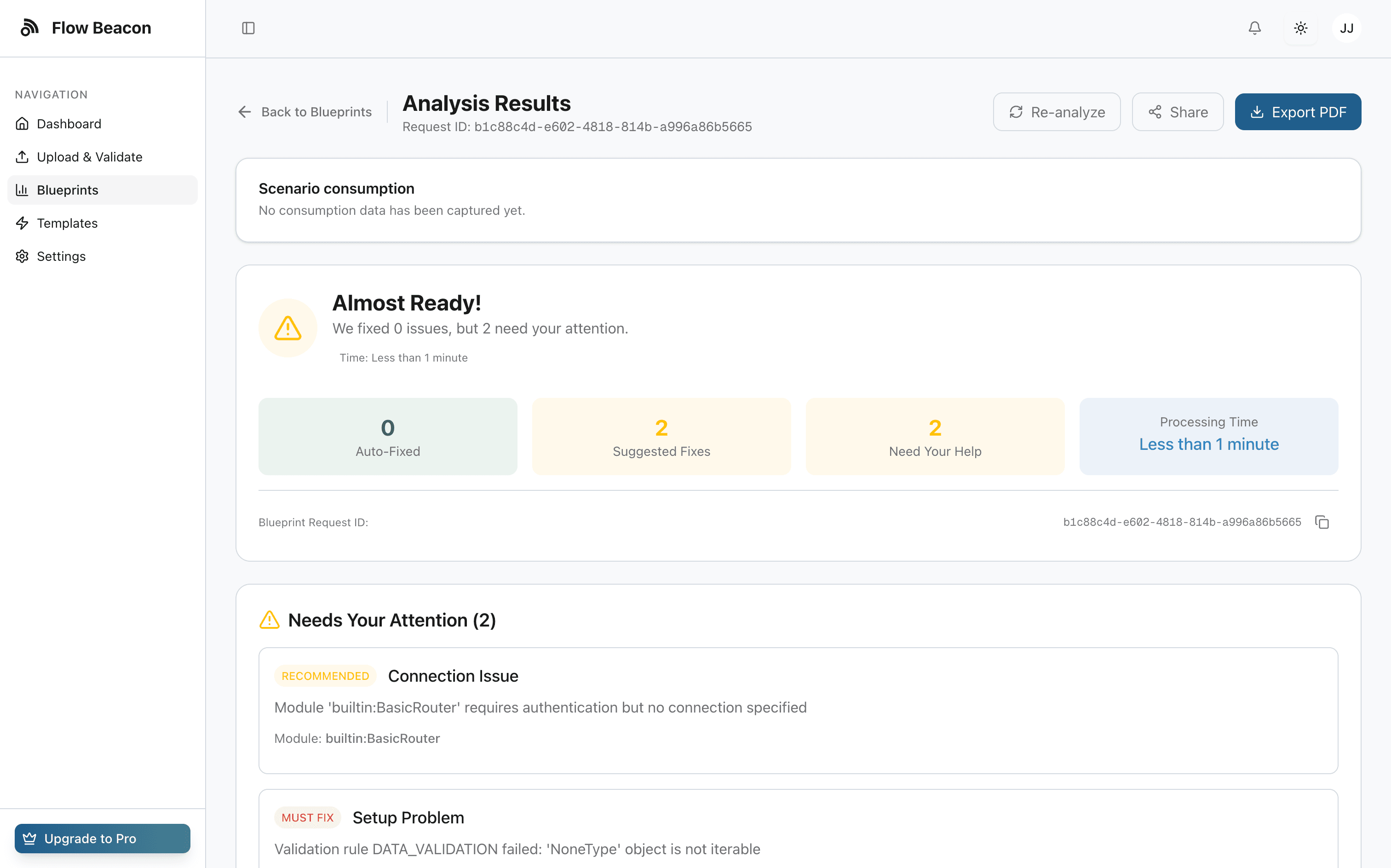Viewport: 1391px width, 868px height.
Task: Open the Templates section
Action: [x=67, y=223]
